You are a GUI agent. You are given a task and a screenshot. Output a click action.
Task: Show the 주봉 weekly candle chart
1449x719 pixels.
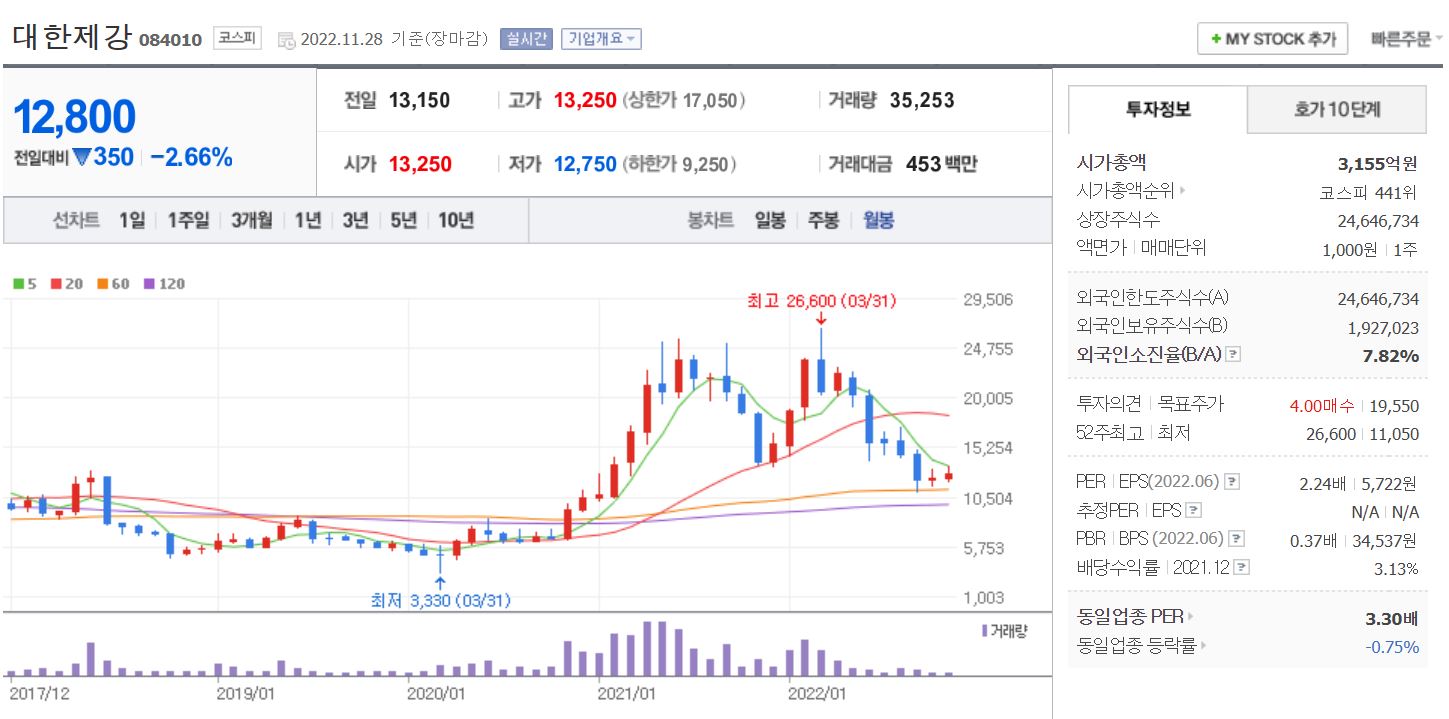[x=824, y=220]
